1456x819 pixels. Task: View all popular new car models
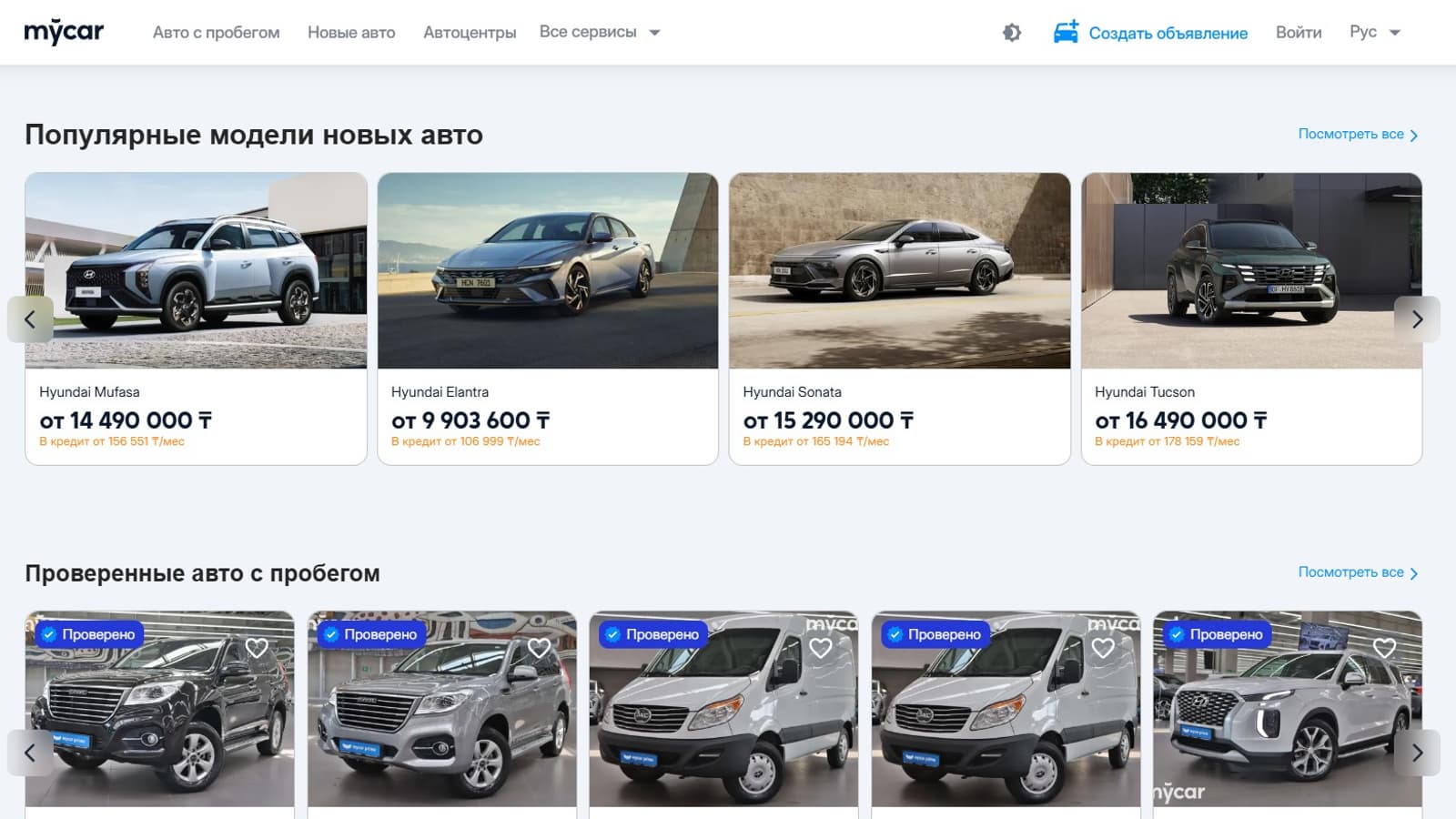click(1358, 135)
